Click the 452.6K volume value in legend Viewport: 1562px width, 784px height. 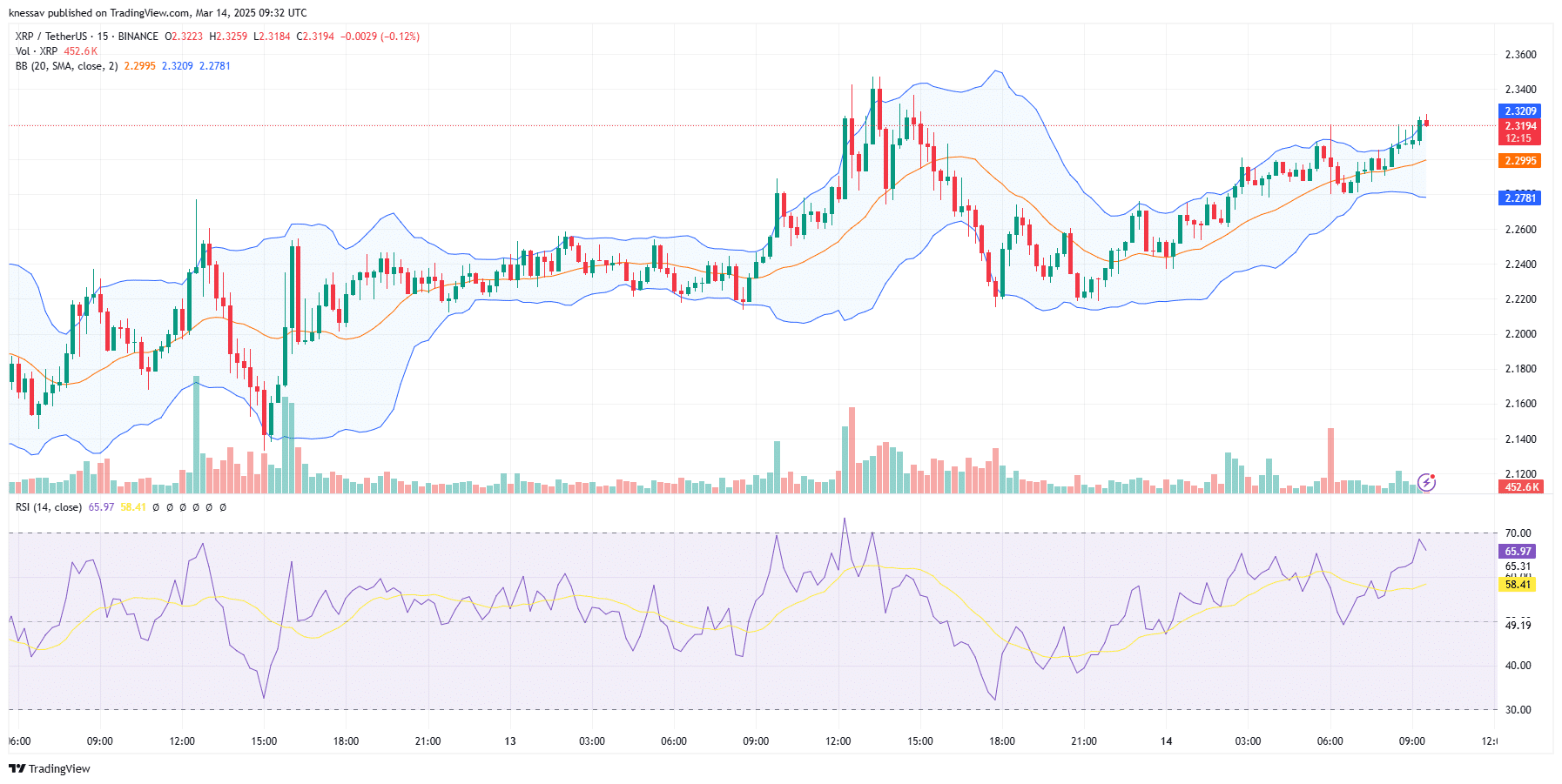point(81,51)
